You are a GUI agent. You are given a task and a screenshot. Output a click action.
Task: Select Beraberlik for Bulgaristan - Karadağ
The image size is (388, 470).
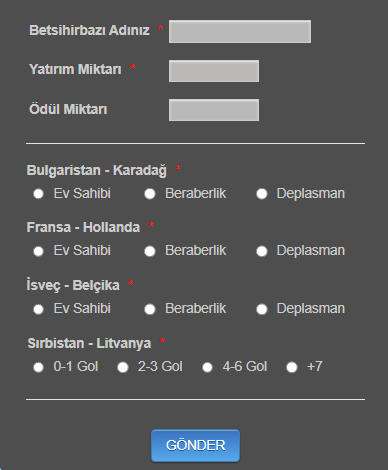tap(150, 194)
